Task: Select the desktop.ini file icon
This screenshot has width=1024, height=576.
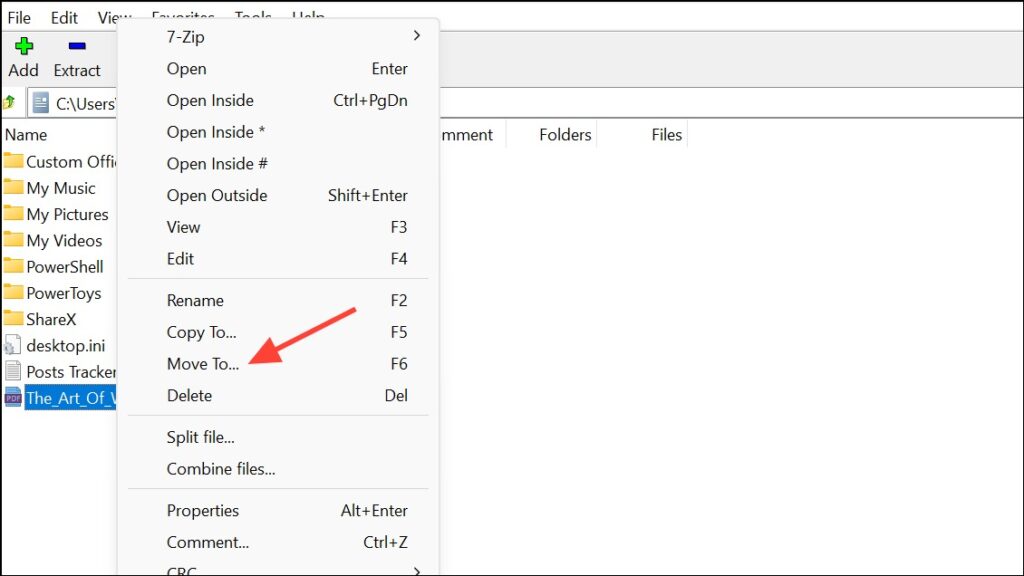Action: coord(13,345)
